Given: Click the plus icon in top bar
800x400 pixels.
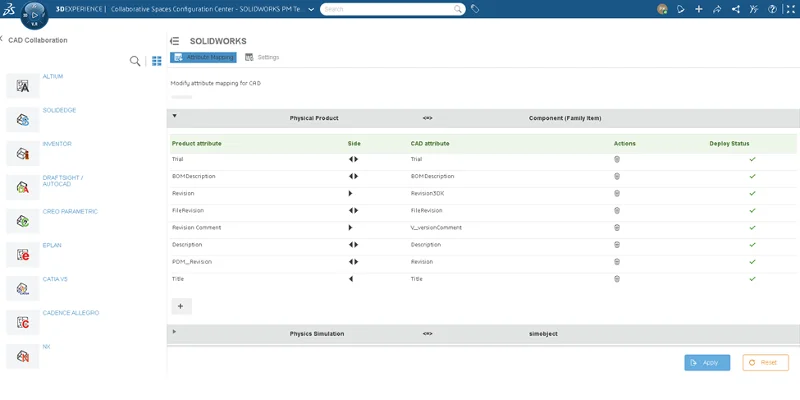Looking at the screenshot, I should click(698, 9).
